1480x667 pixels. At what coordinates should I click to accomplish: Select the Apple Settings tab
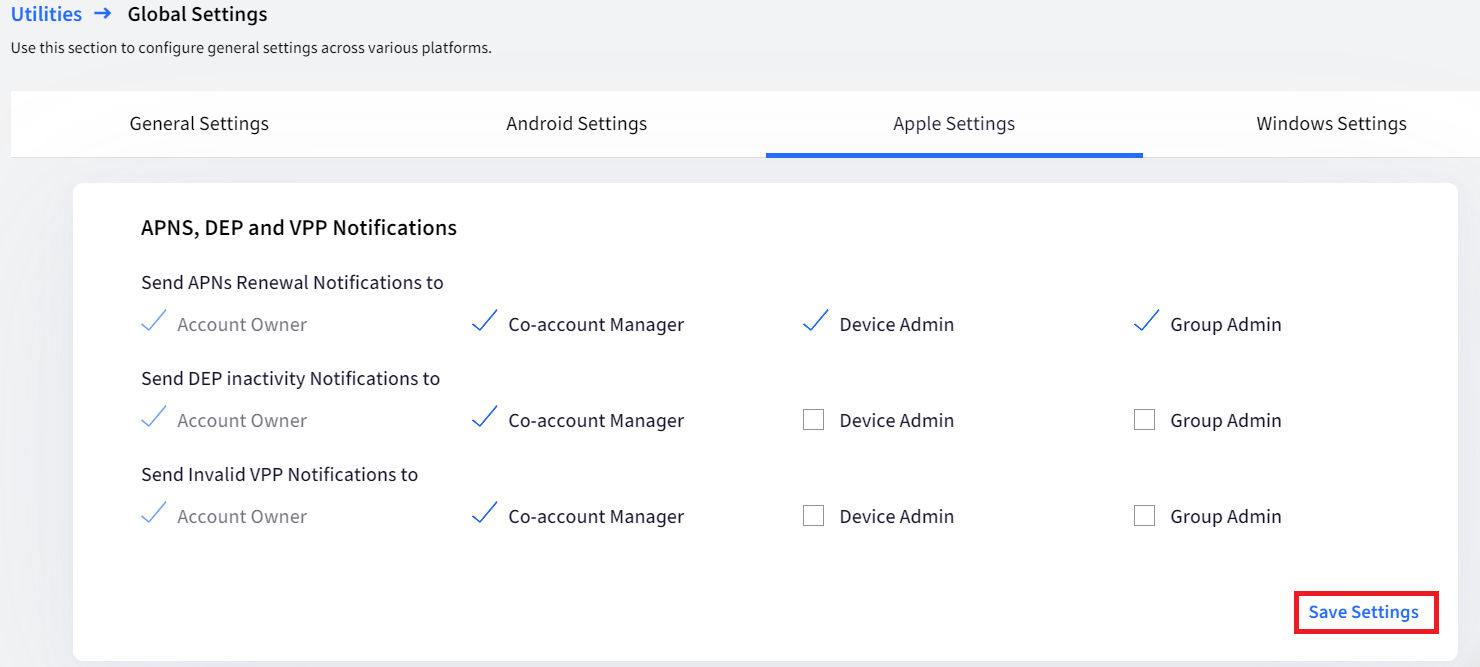(x=954, y=124)
